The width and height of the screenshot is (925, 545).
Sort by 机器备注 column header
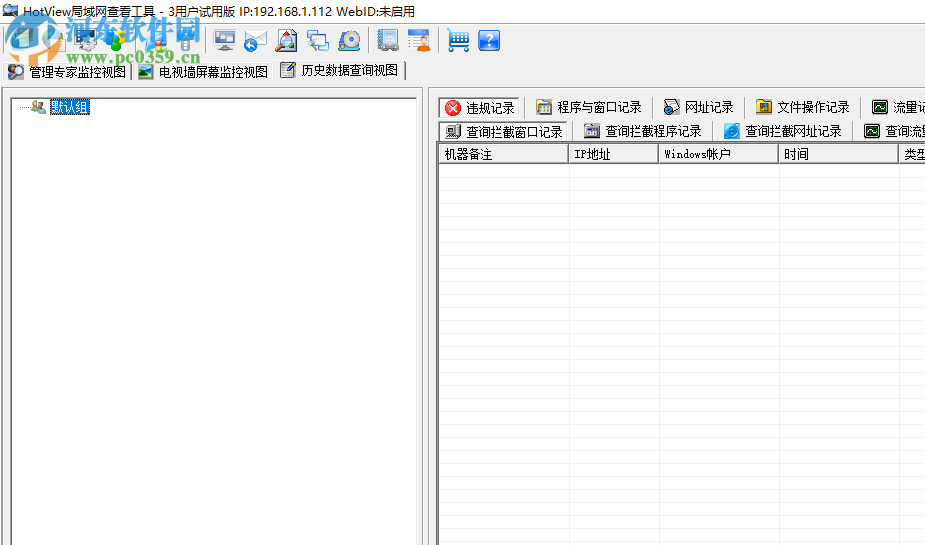point(503,155)
